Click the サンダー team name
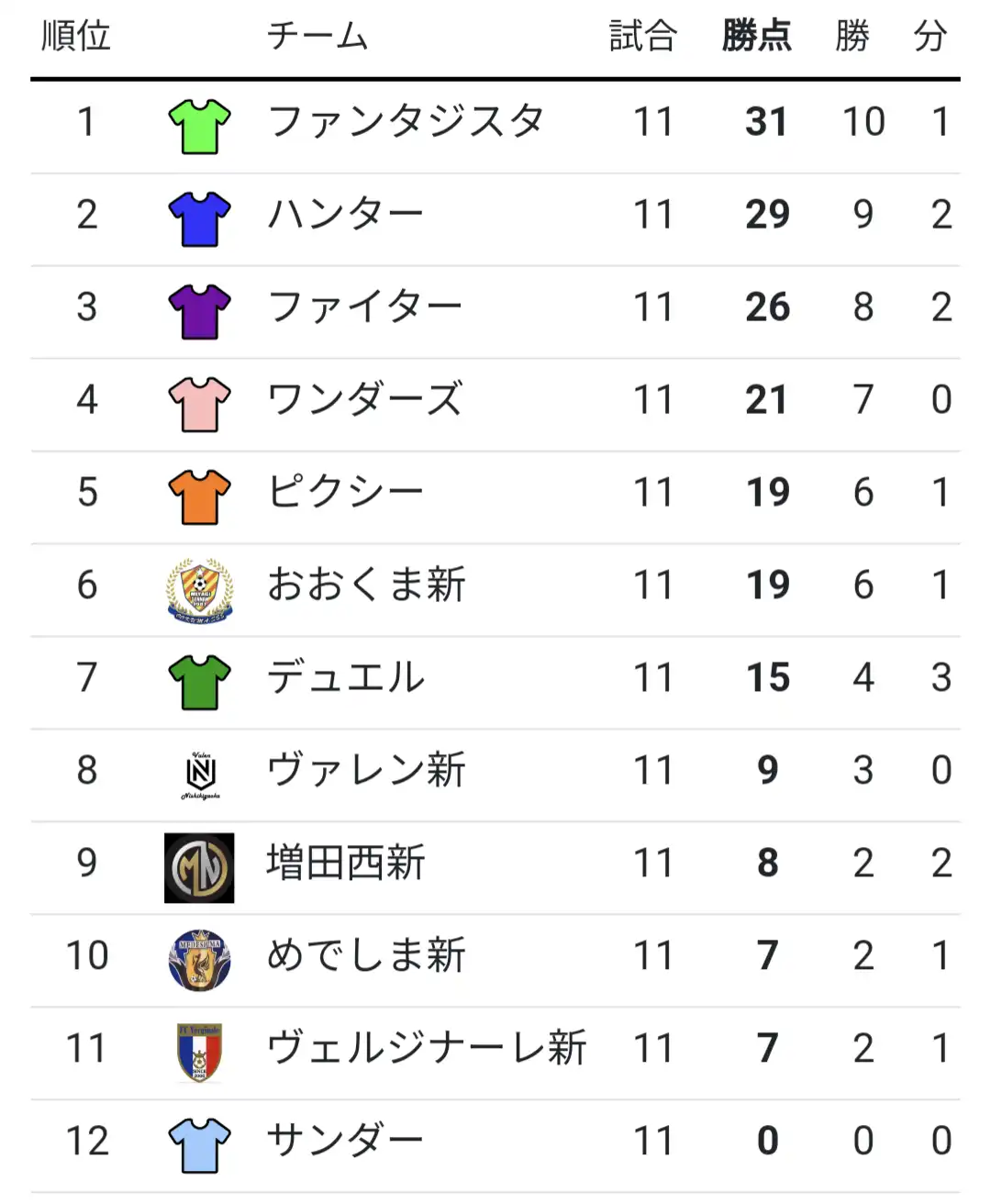Image resolution: width=991 pixels, height=1204 pixels. pos(345,1141)
